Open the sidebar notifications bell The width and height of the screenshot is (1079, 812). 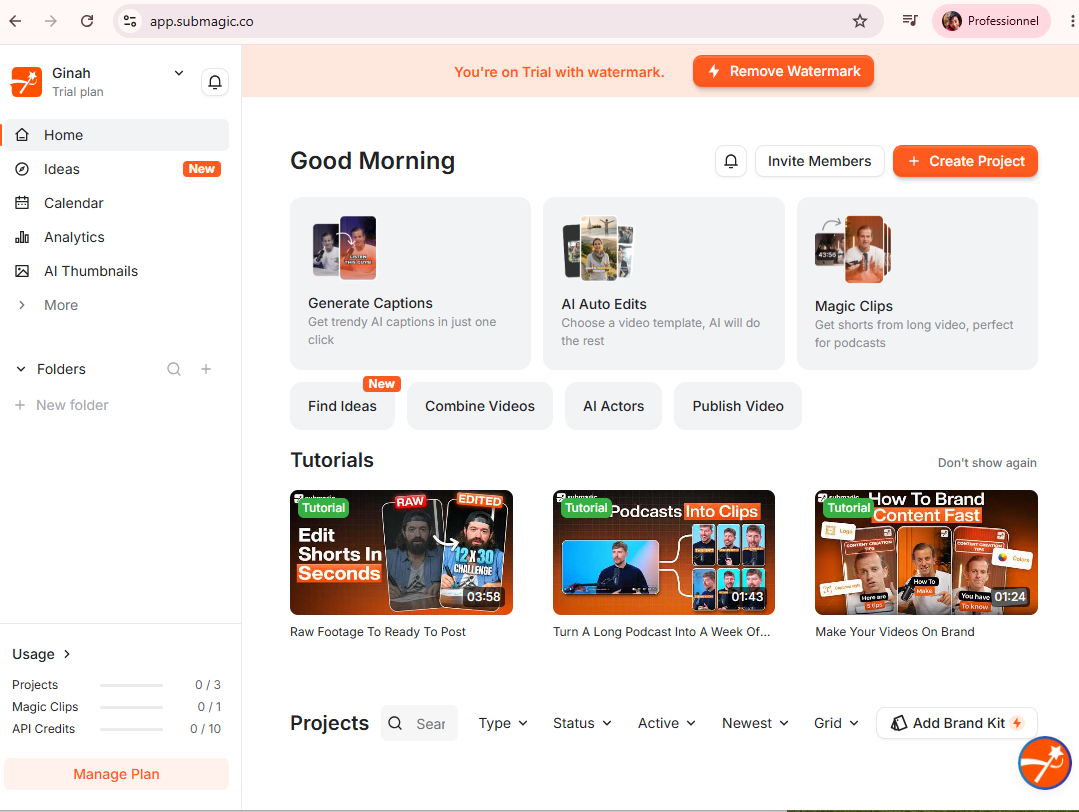[x=215, y=82]
